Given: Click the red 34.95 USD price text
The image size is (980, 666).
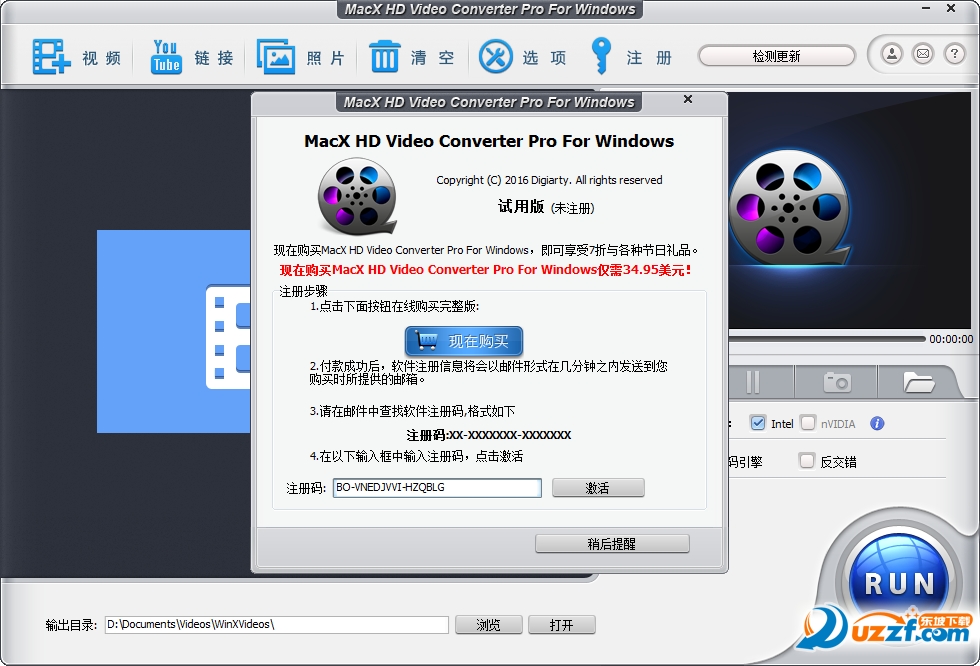Looking at the screenshot, I should [486, 270].
